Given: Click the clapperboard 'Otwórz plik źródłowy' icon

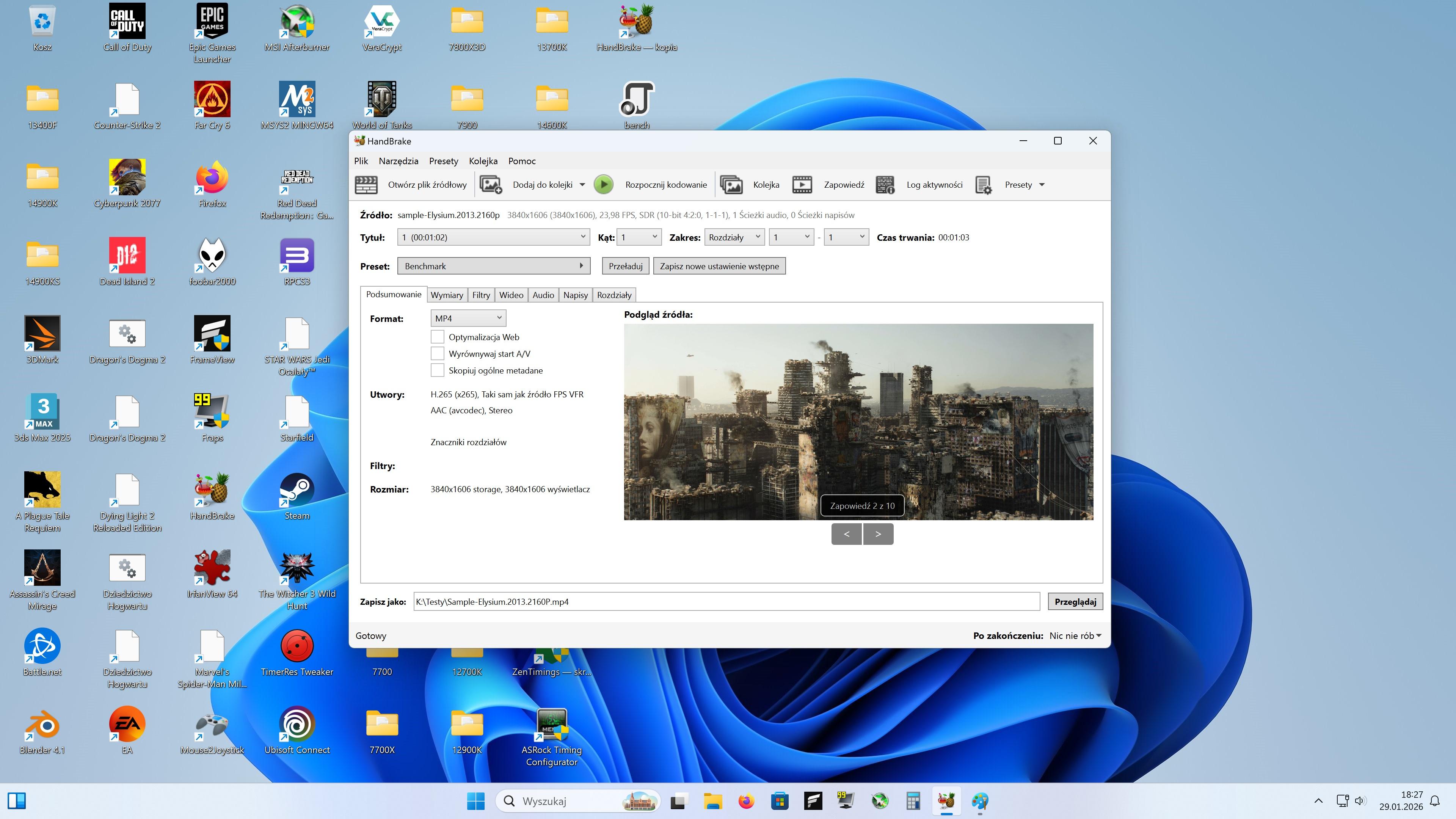Looking at the screenshot, I should (366, 185).
